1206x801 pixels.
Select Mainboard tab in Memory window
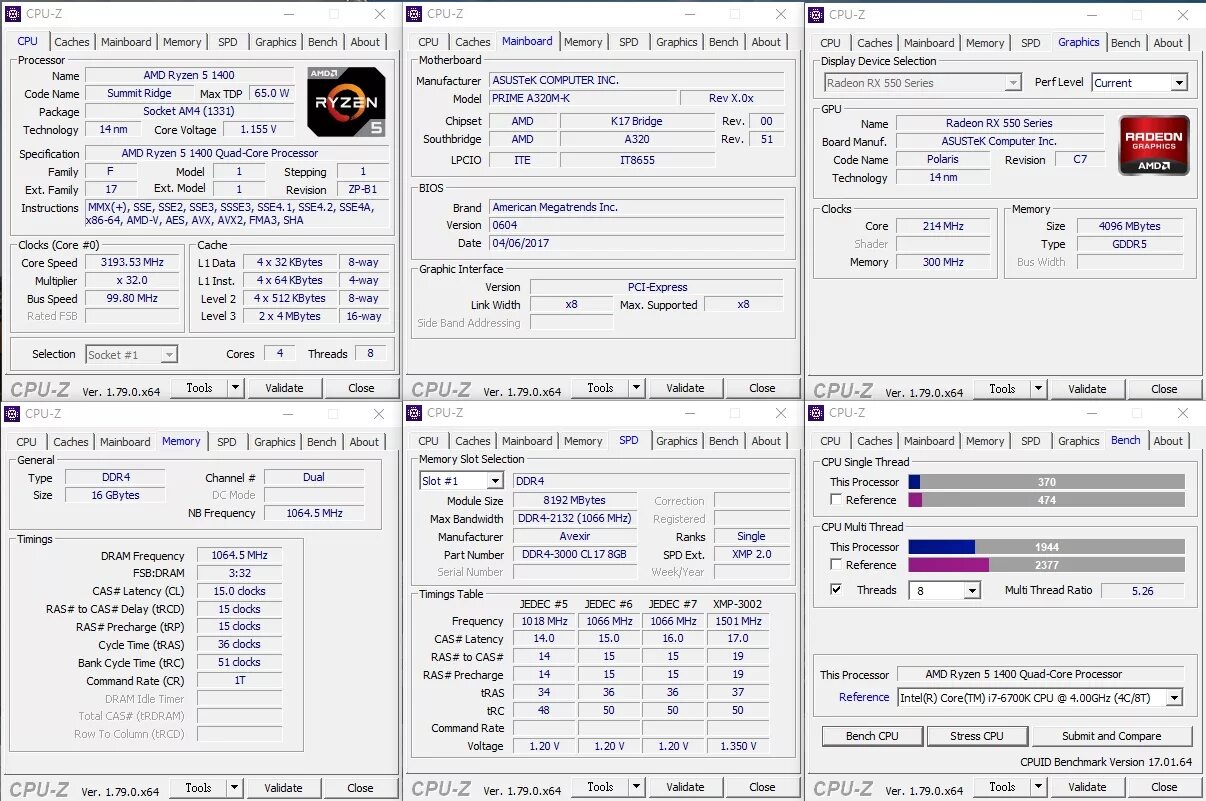(125, 442)
